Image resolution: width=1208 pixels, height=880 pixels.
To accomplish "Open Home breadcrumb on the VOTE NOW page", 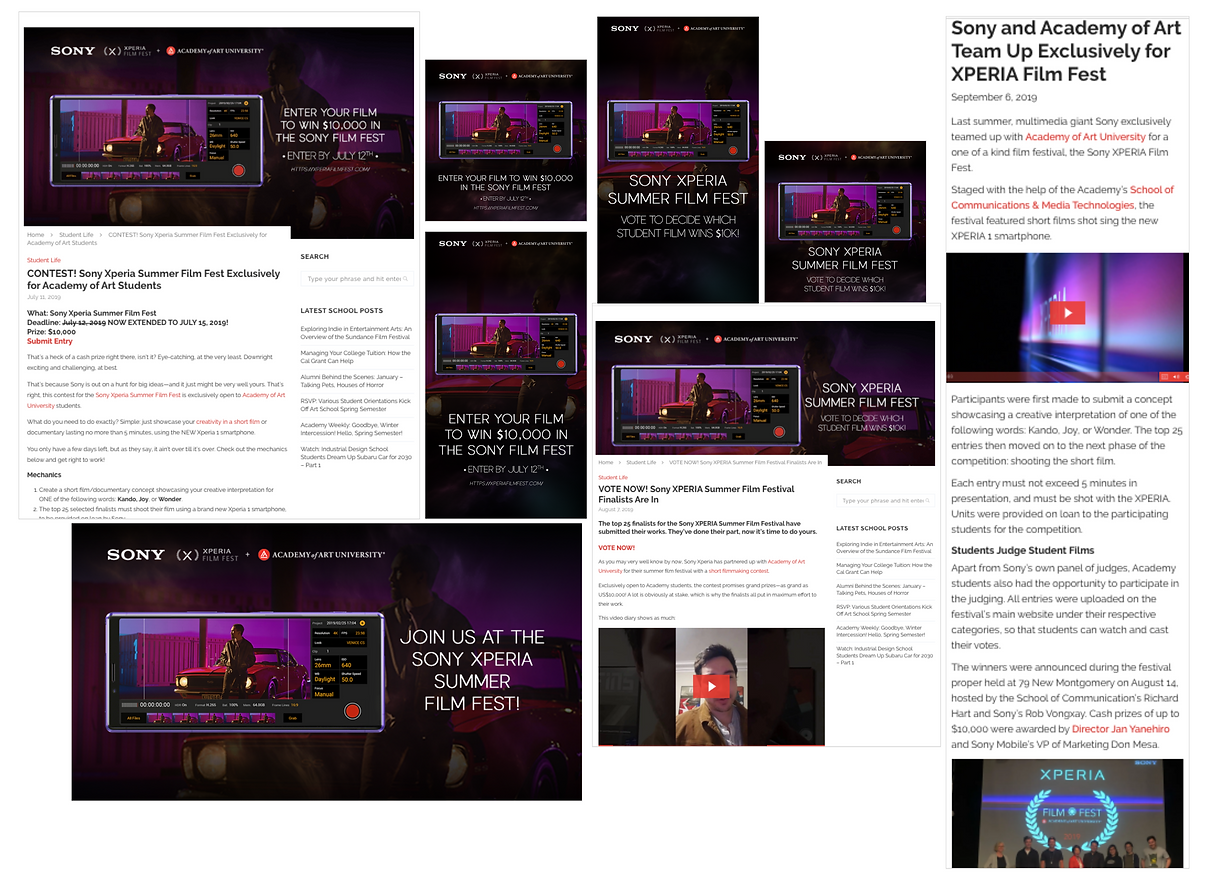I will tap(606, 463).
